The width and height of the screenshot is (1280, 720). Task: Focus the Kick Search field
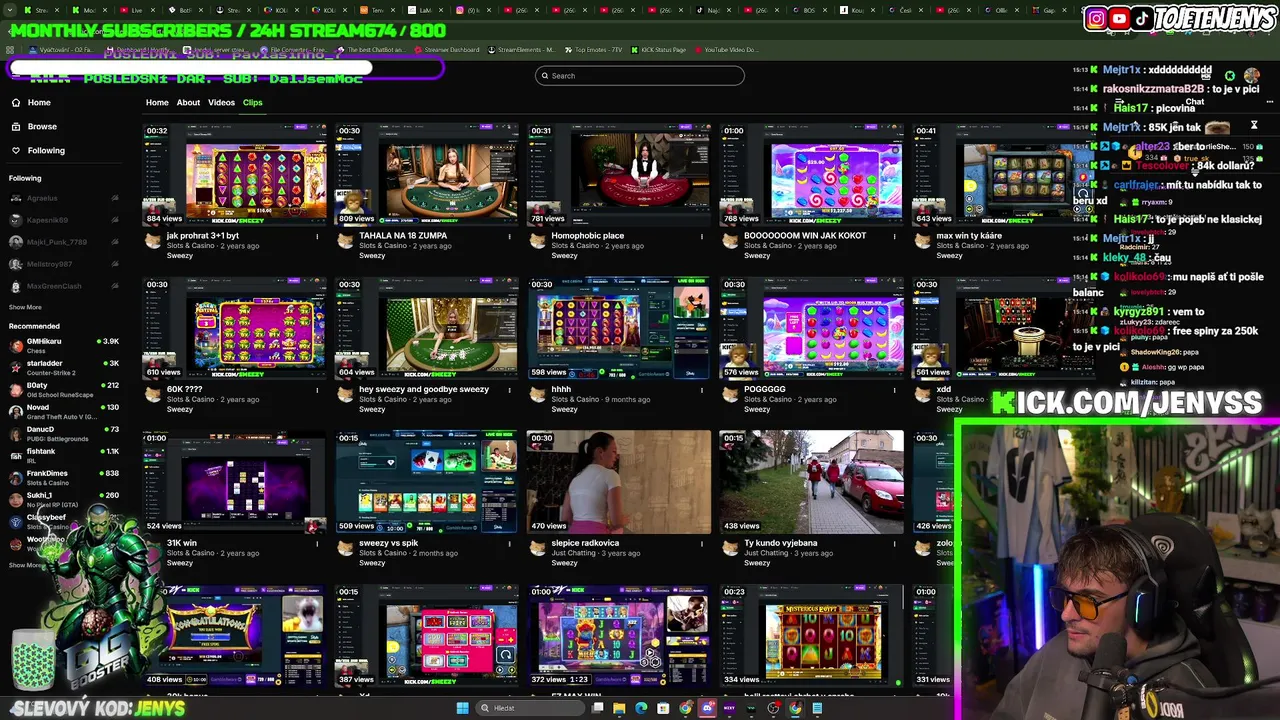point(640,76)
